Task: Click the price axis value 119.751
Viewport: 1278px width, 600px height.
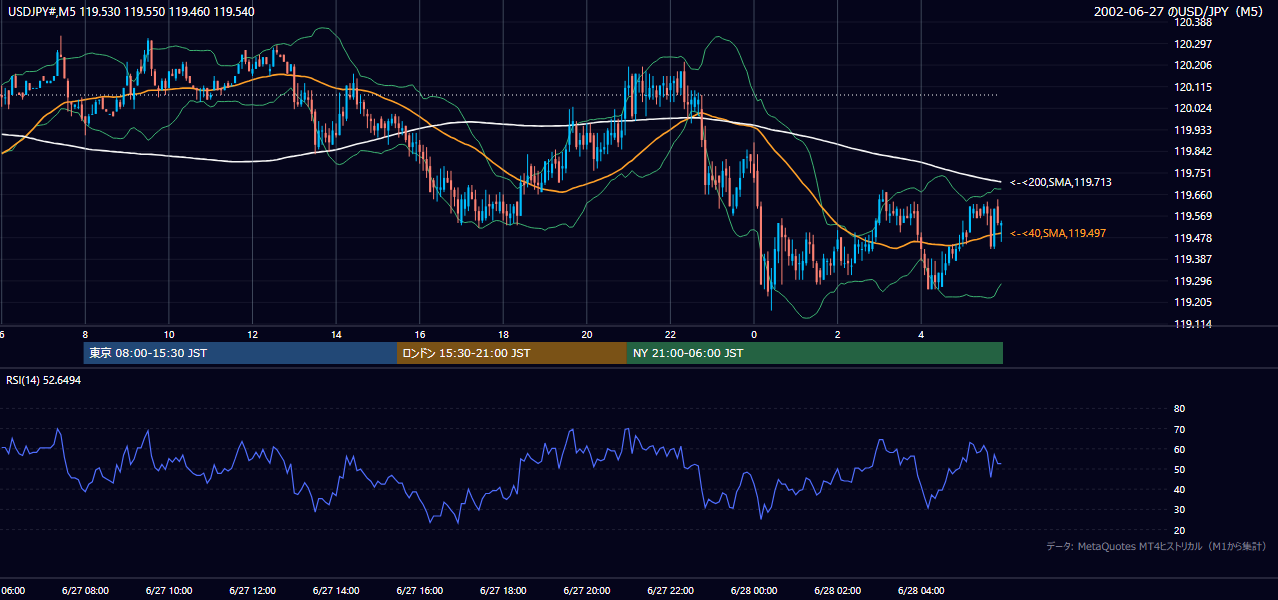Action: (1194, 173)
